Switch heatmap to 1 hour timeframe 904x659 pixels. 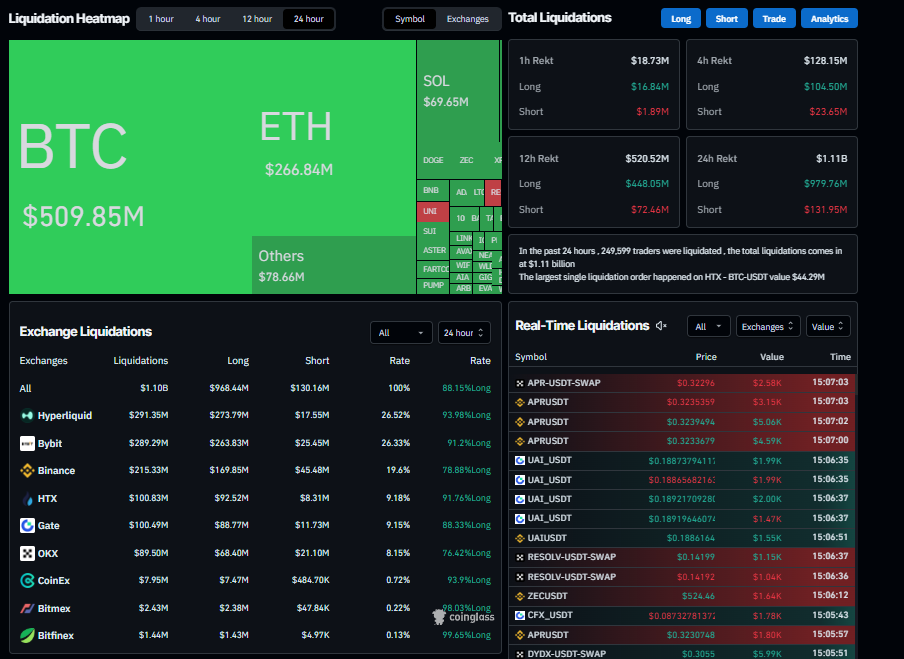tap(160, 18)
